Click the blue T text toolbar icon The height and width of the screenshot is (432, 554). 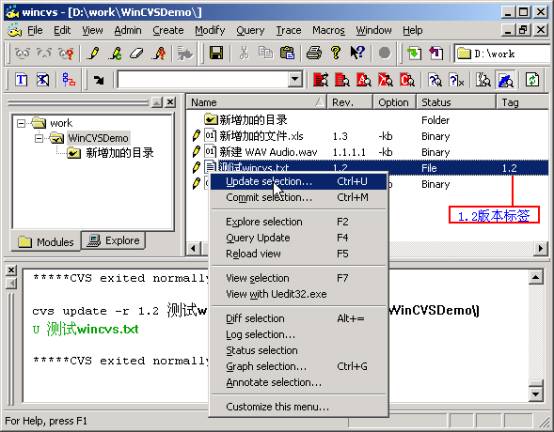click(x=21, y=80)
